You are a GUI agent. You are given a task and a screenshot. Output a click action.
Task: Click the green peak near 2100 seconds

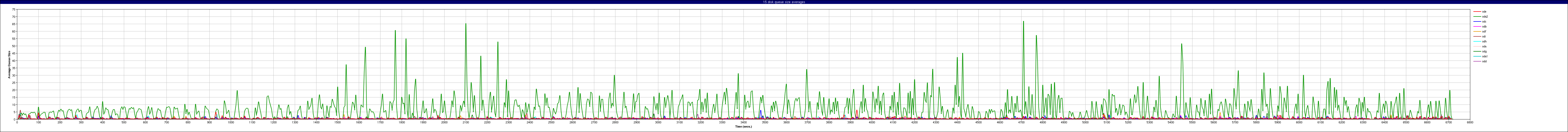466,24
